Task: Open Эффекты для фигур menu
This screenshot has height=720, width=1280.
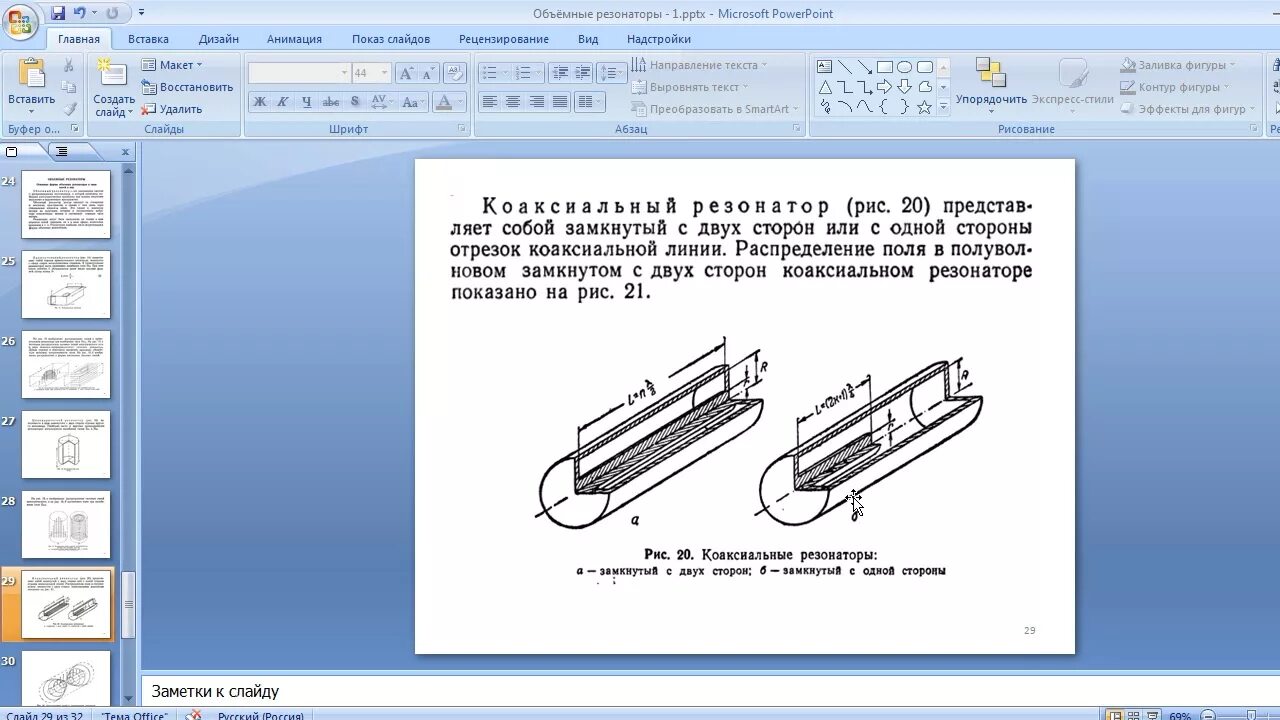Action: (x=1188, y=109)
